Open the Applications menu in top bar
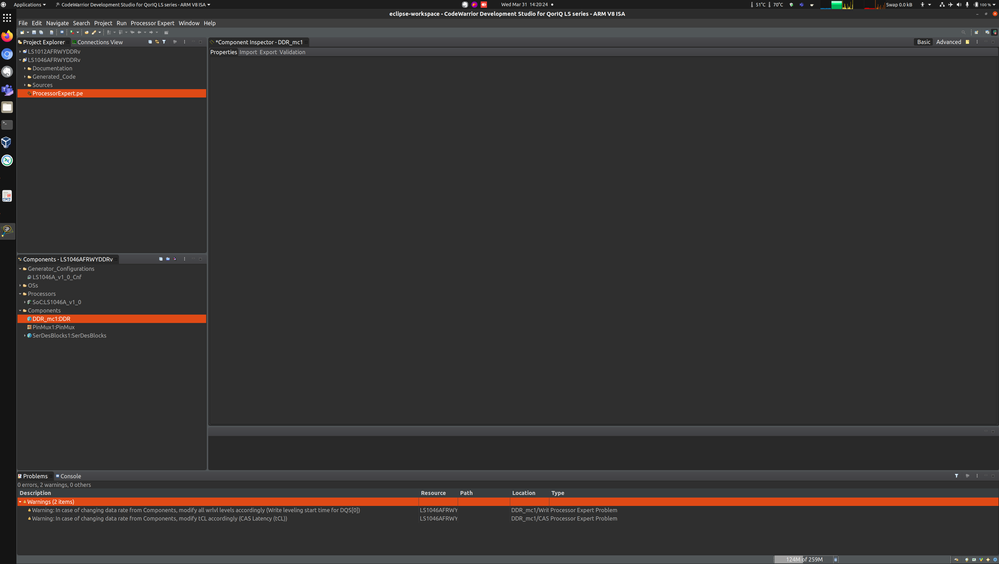 (29, 4)
